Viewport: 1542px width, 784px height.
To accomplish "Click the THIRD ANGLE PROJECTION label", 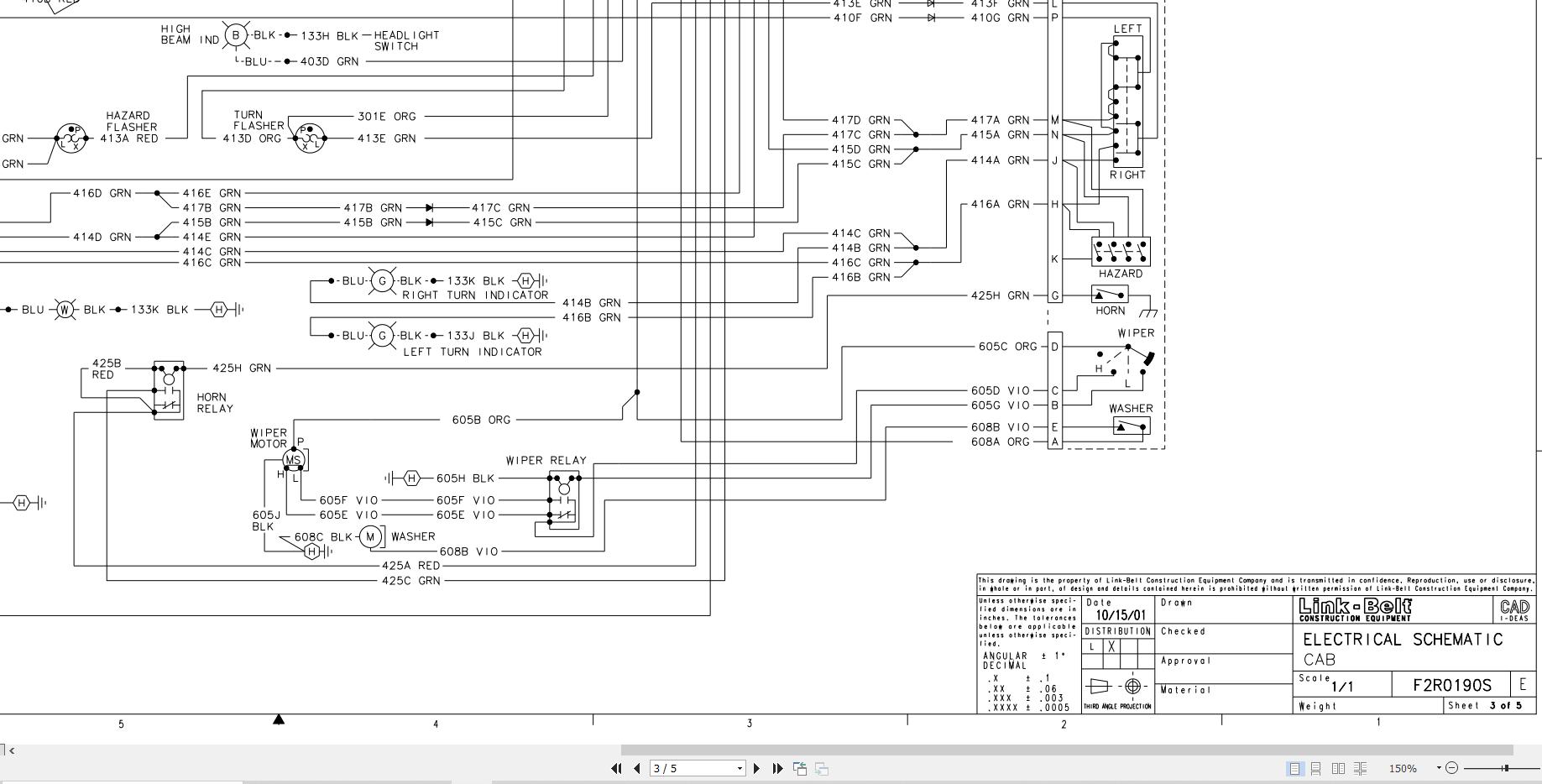I will [x=1118, y=707].
